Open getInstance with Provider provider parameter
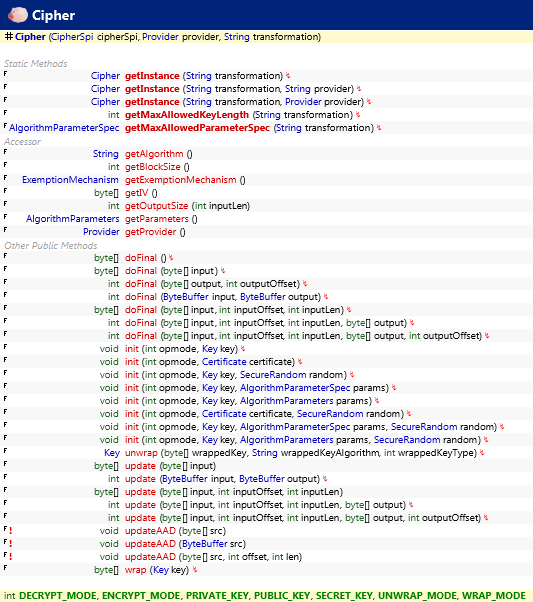 152,102
